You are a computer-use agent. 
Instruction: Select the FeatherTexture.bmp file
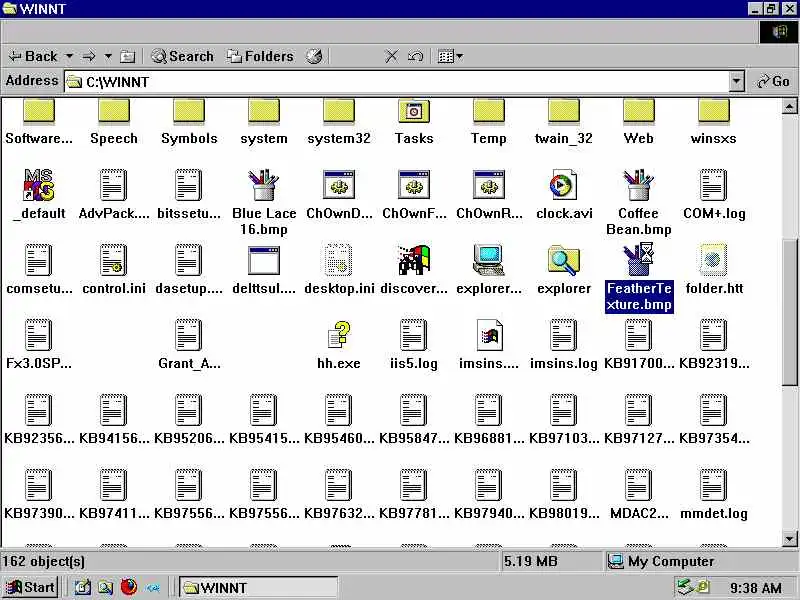[x=639, y=278]
